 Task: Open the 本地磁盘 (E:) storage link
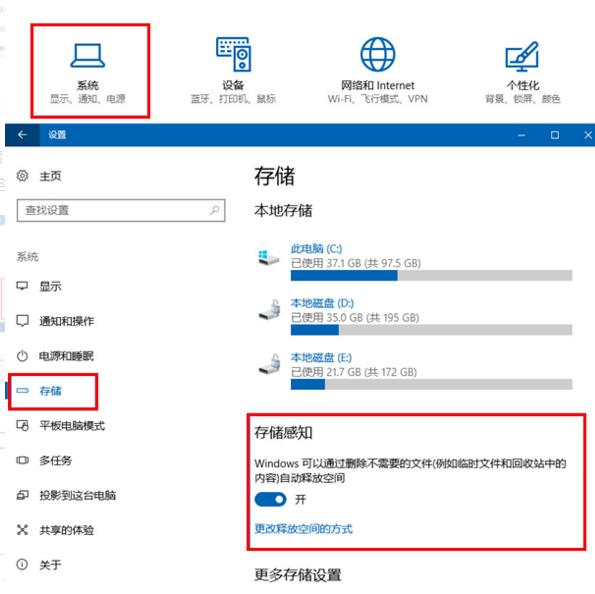[x=321, y=358]
